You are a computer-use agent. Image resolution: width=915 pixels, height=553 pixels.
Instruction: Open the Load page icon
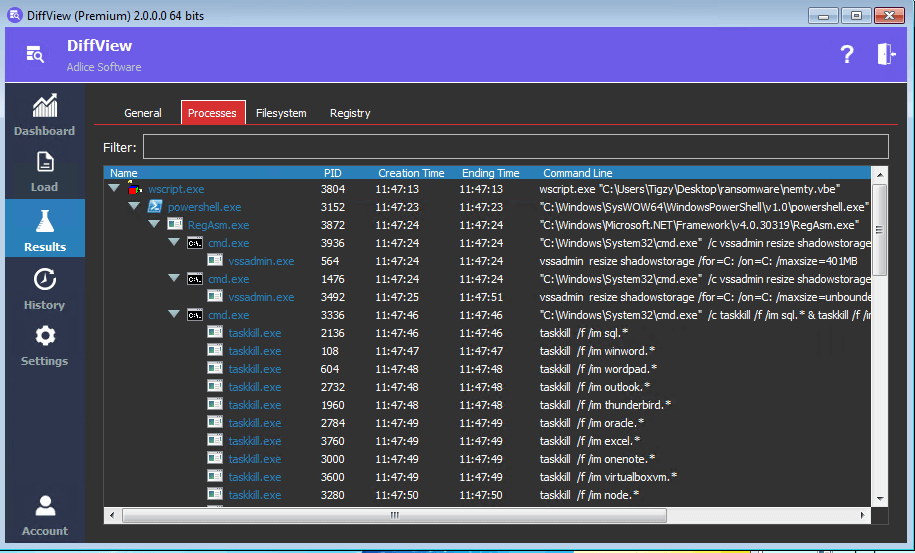(x=44, y=162)
